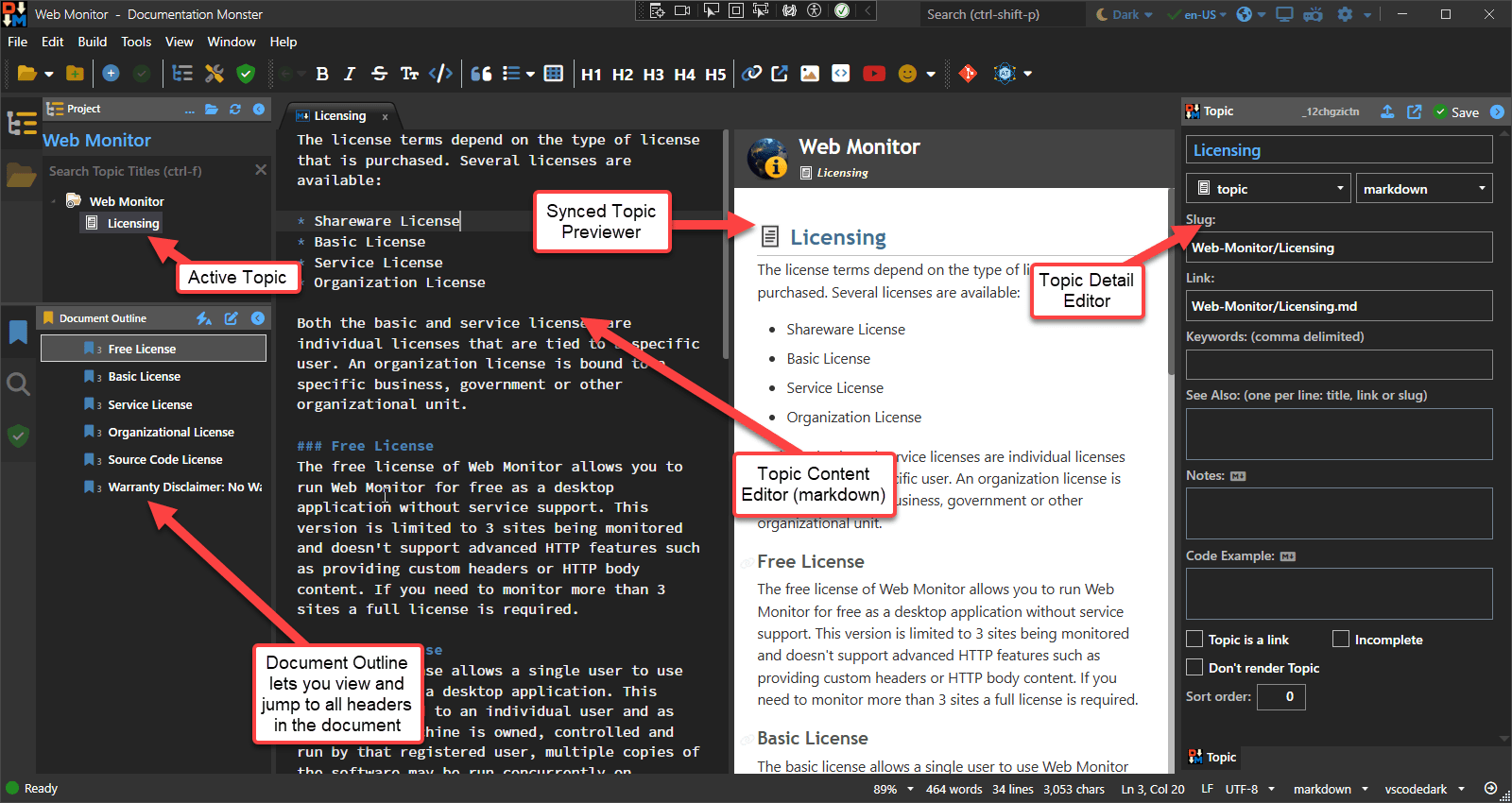Insert code snippet block icon

[x=840, y=74]
